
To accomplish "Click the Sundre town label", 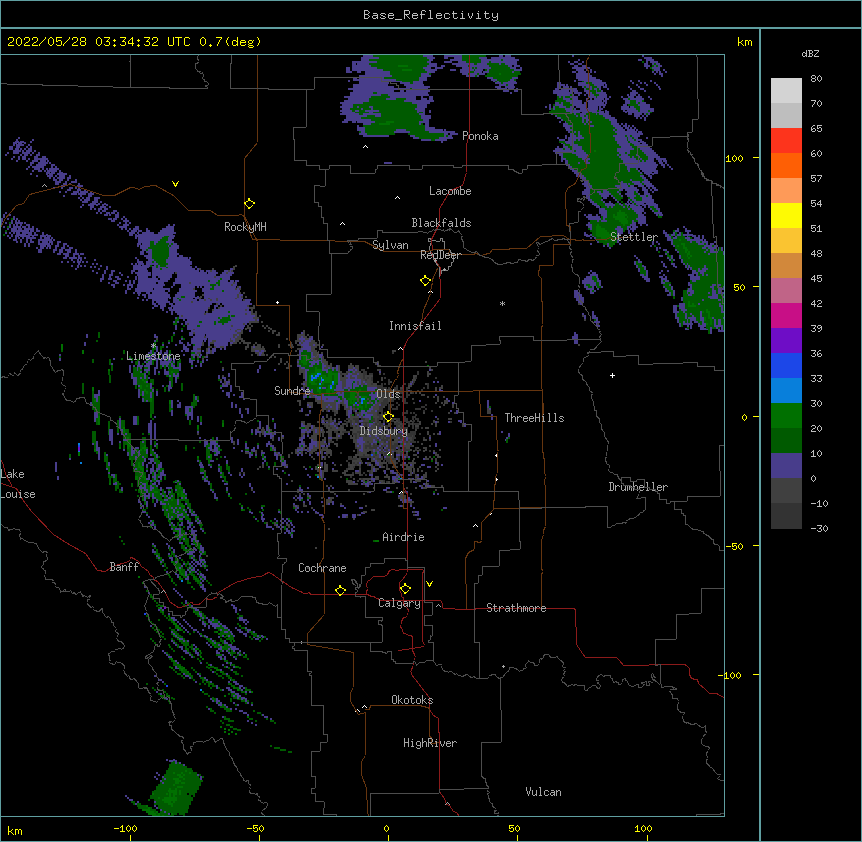I will click(x=292, y=391).
